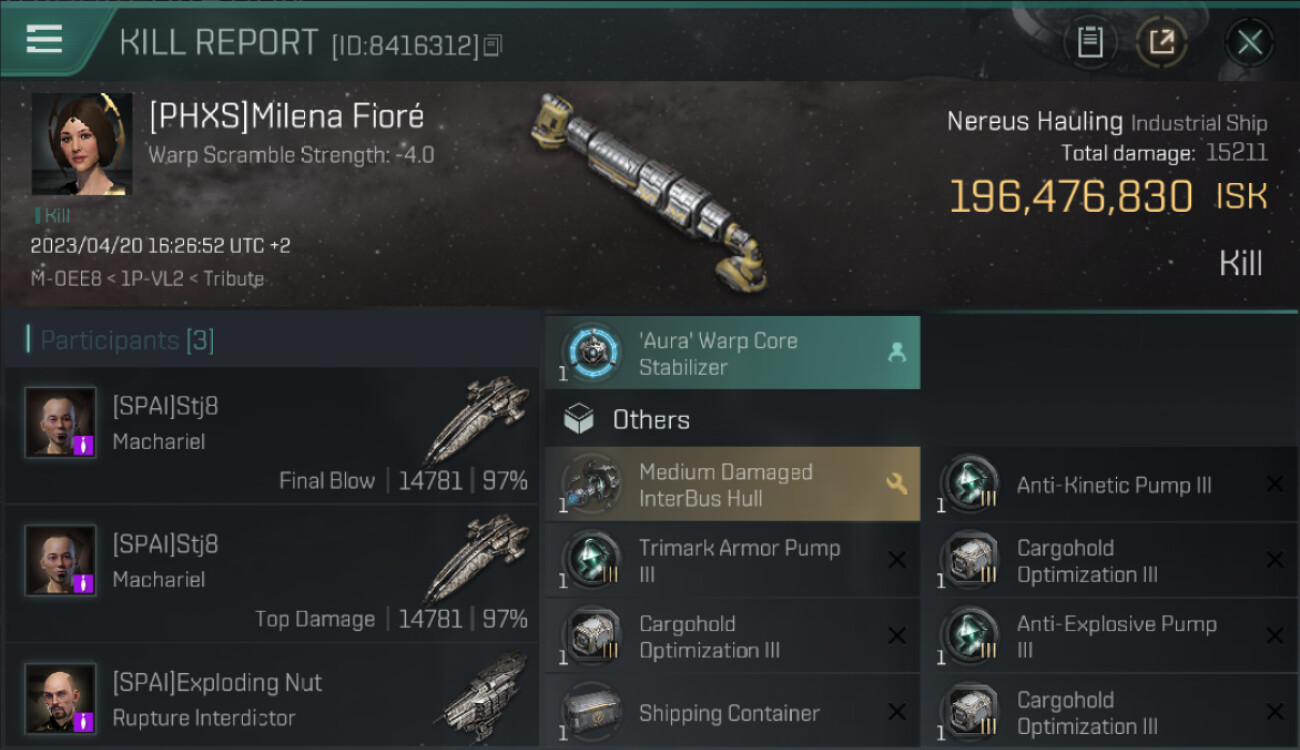1300x750 pixels.
Task: View the Nereus Hauling ship image
Action: [648, 190]
